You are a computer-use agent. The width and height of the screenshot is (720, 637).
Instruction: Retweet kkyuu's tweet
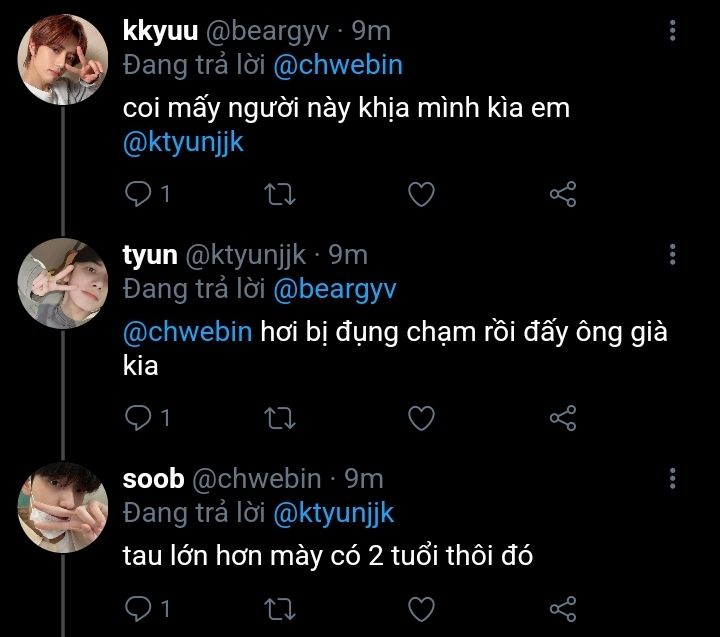tap(281, 194)
